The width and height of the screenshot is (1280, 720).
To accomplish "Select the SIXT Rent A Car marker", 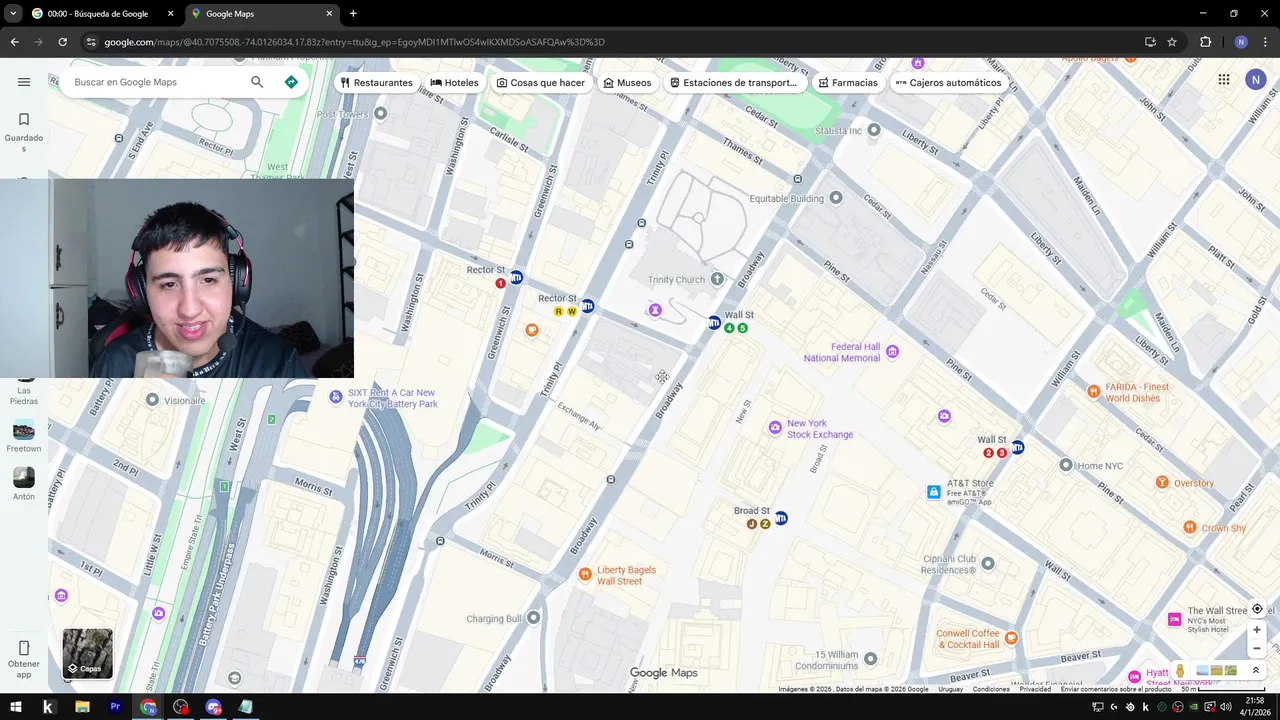I will click(336, 398).
